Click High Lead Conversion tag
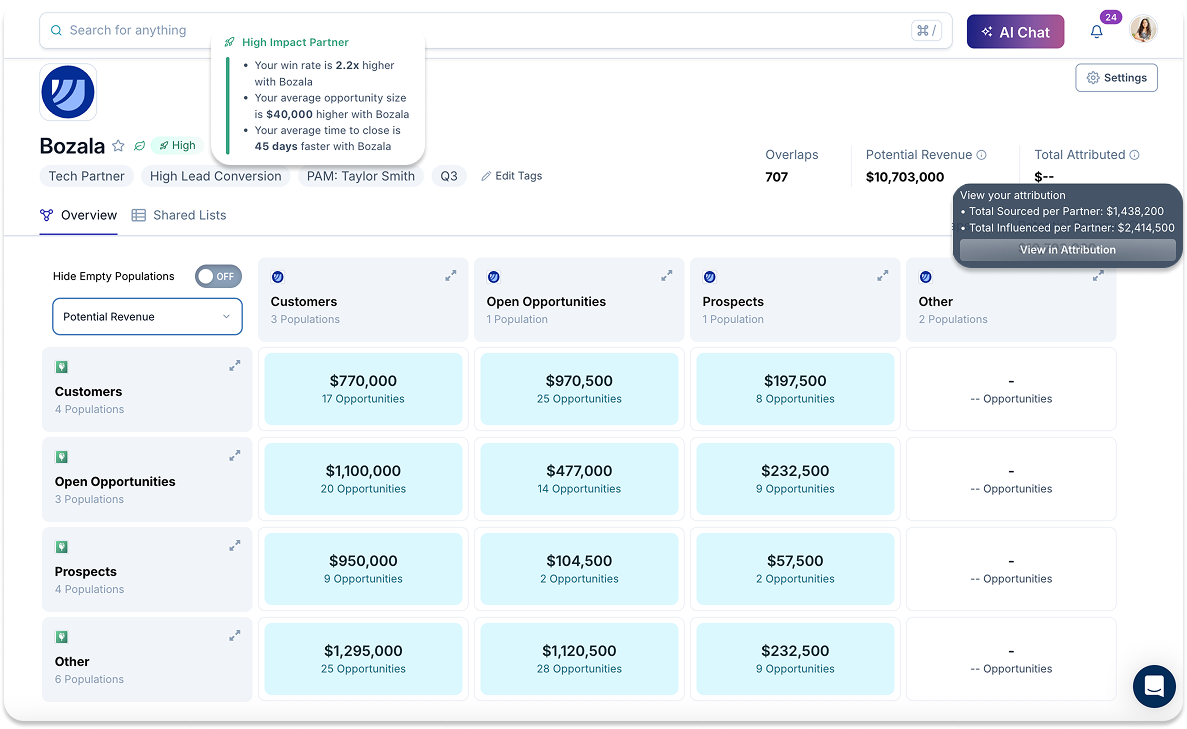This screenshot has height=729, width=1187. click(215, 176)
